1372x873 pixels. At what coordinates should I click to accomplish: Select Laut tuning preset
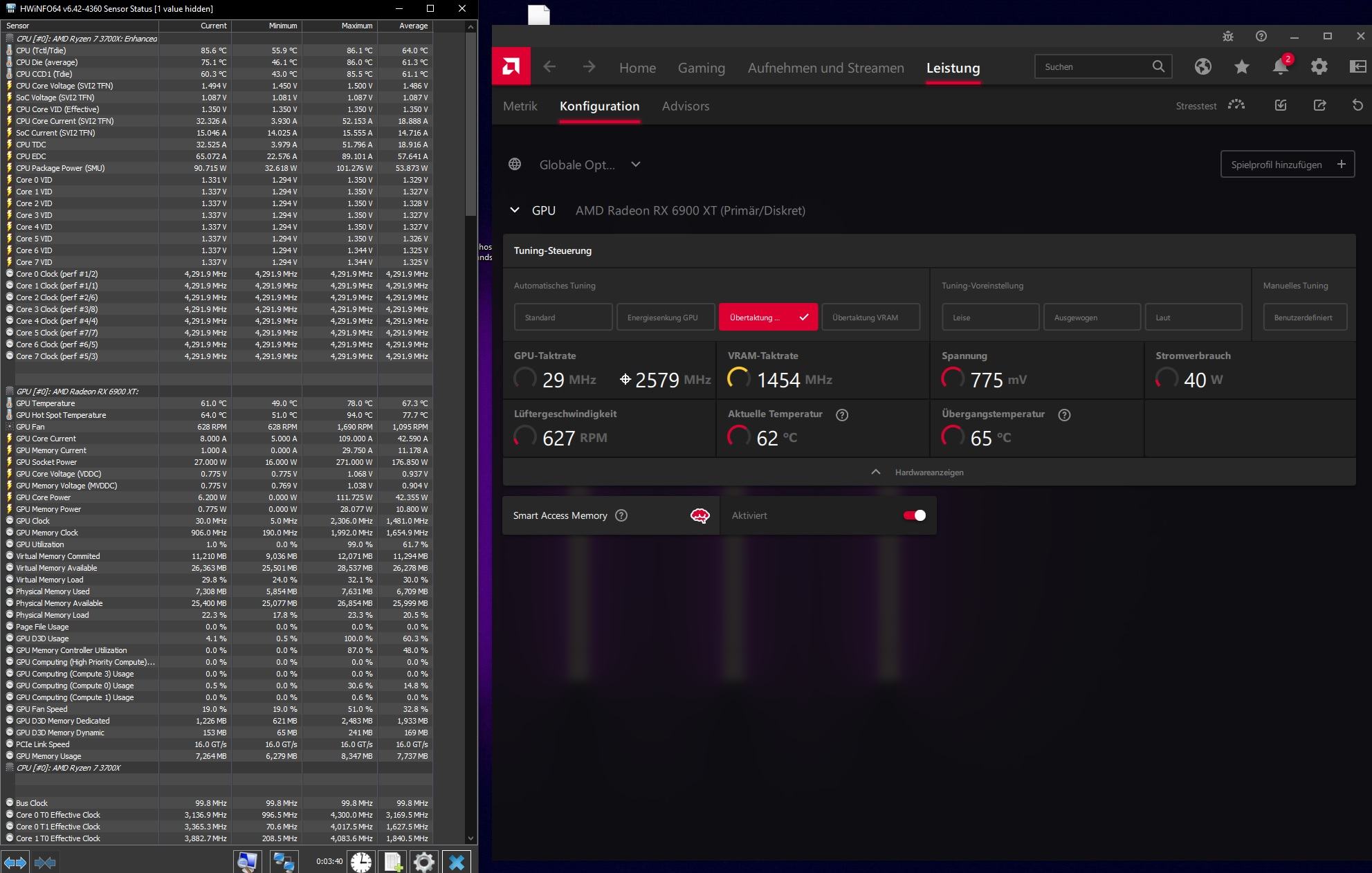click(x=1193, y=318)
